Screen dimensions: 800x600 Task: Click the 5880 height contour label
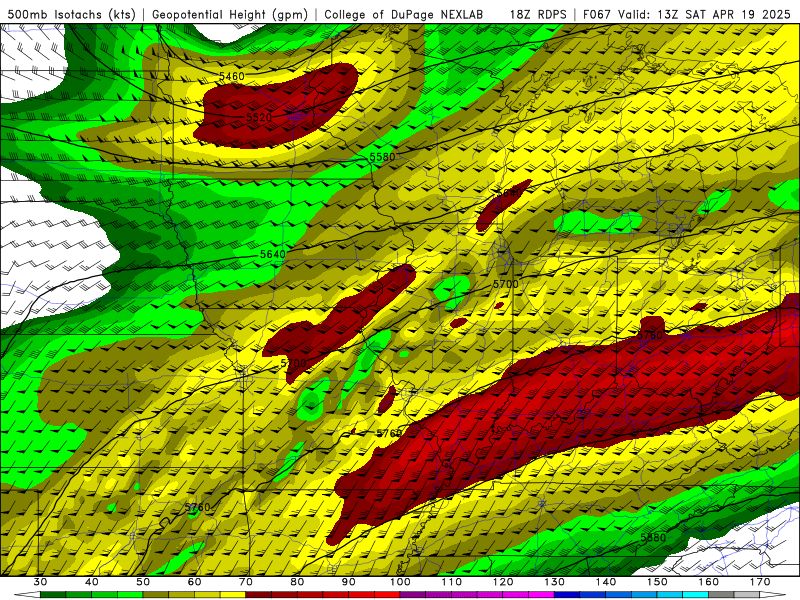(x=653, y=538)
